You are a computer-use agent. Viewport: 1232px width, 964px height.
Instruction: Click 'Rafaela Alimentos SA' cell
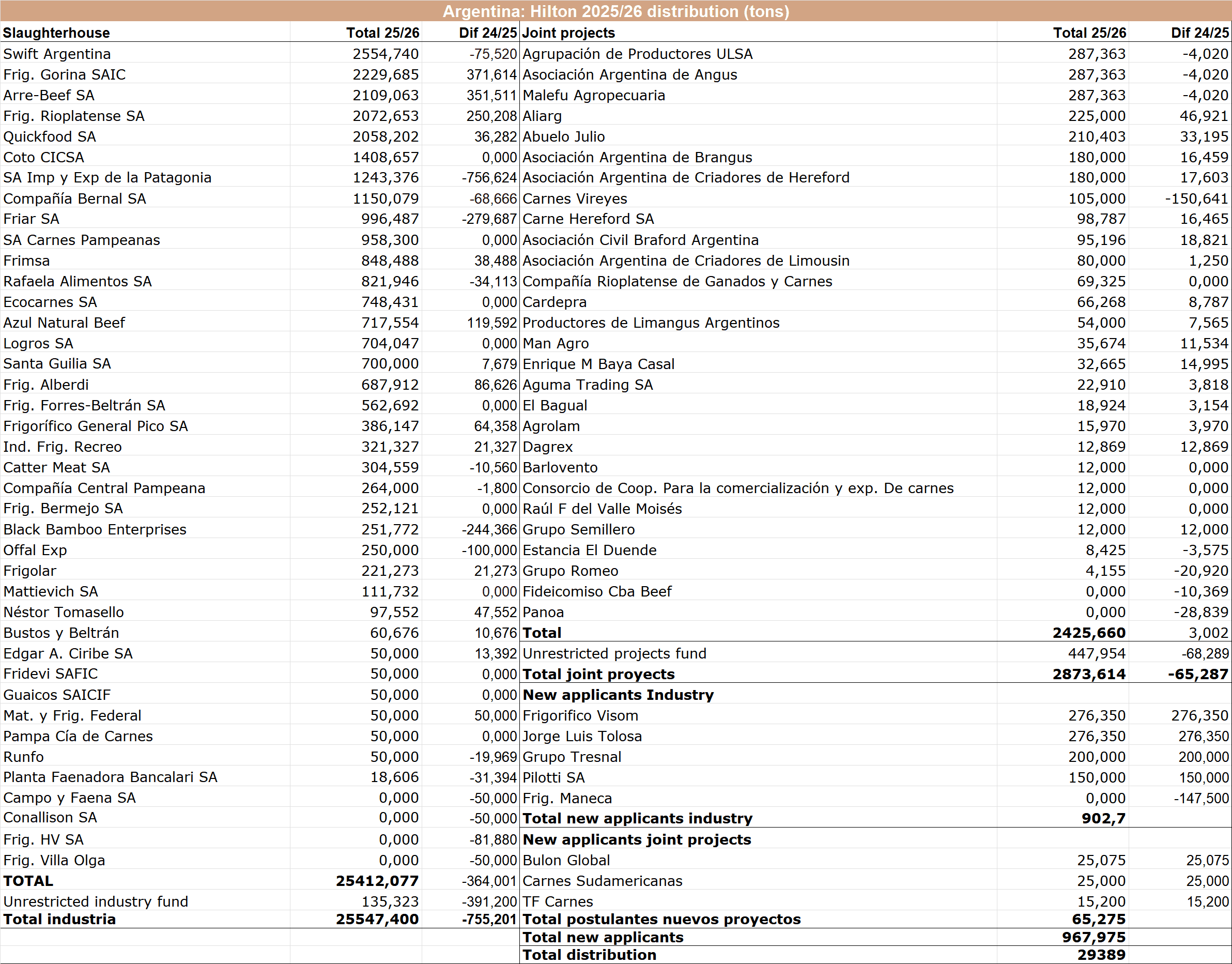pos(78,281)
